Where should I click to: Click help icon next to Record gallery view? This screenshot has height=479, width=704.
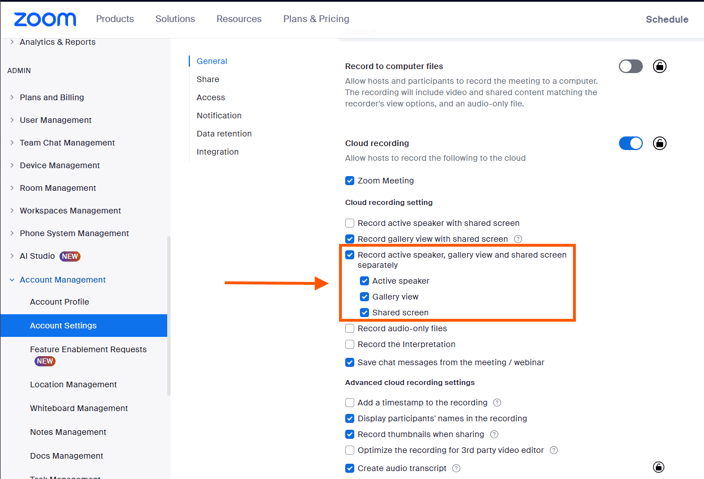coord(518,240)
